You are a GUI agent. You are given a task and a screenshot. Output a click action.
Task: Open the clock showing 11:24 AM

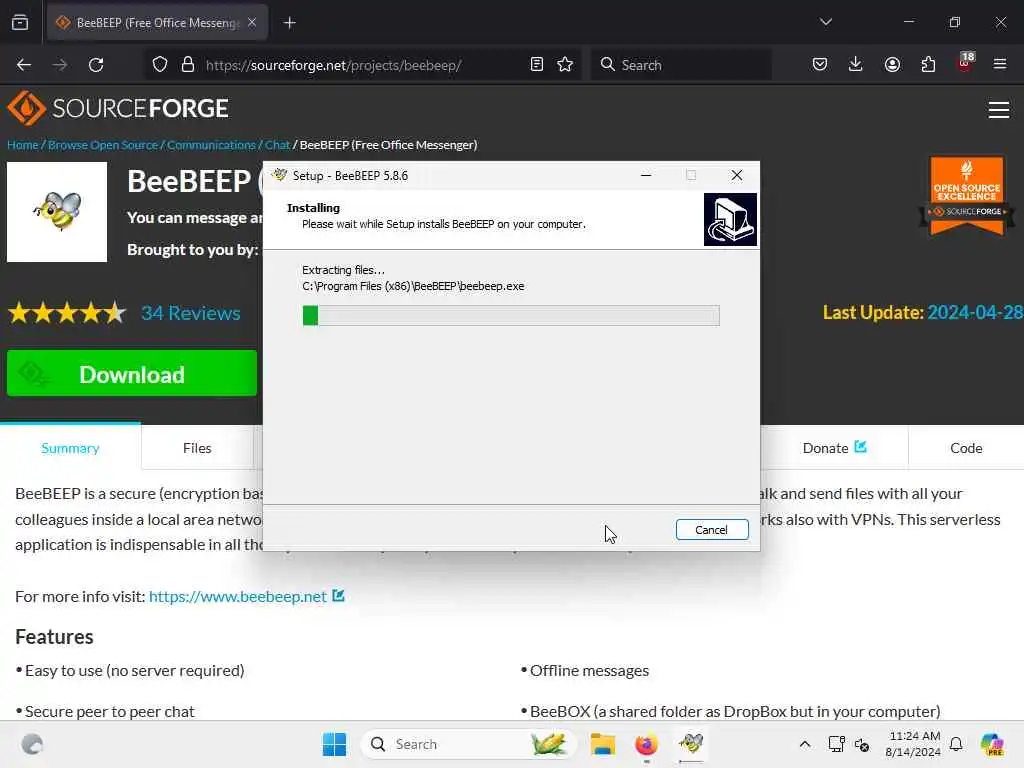pos(913,744)
